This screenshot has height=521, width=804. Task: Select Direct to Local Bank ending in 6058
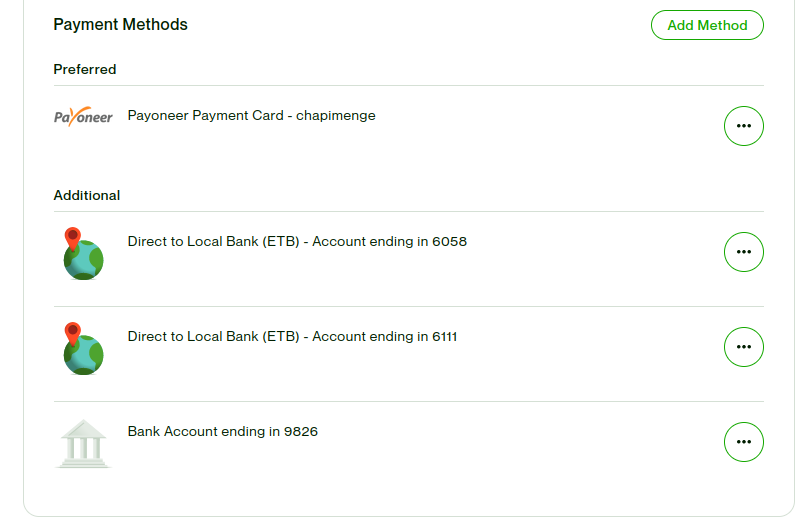[x=297, y=242]
